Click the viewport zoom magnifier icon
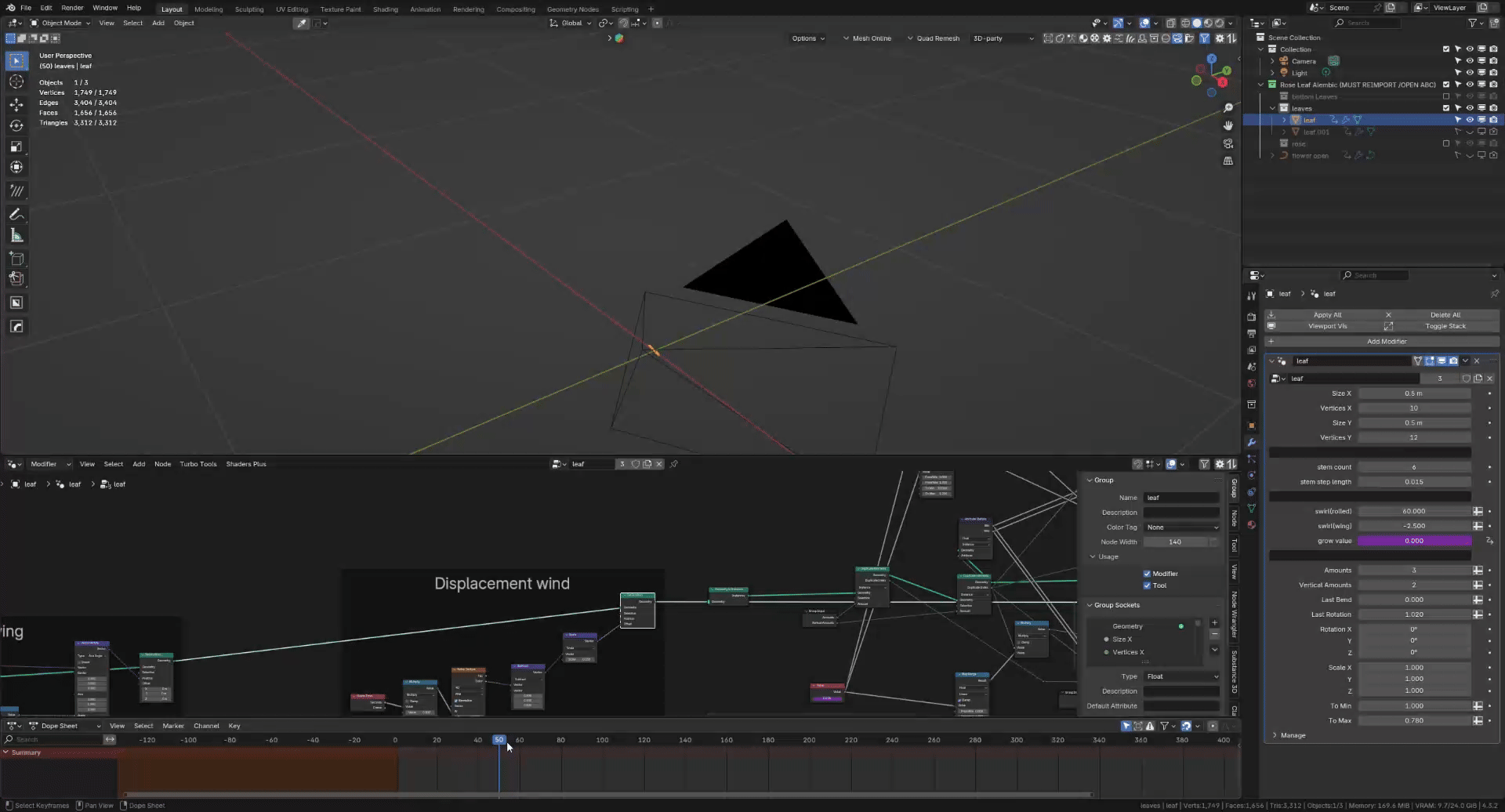Viewport: 1505px width, 812px height. click(1228, 108)
